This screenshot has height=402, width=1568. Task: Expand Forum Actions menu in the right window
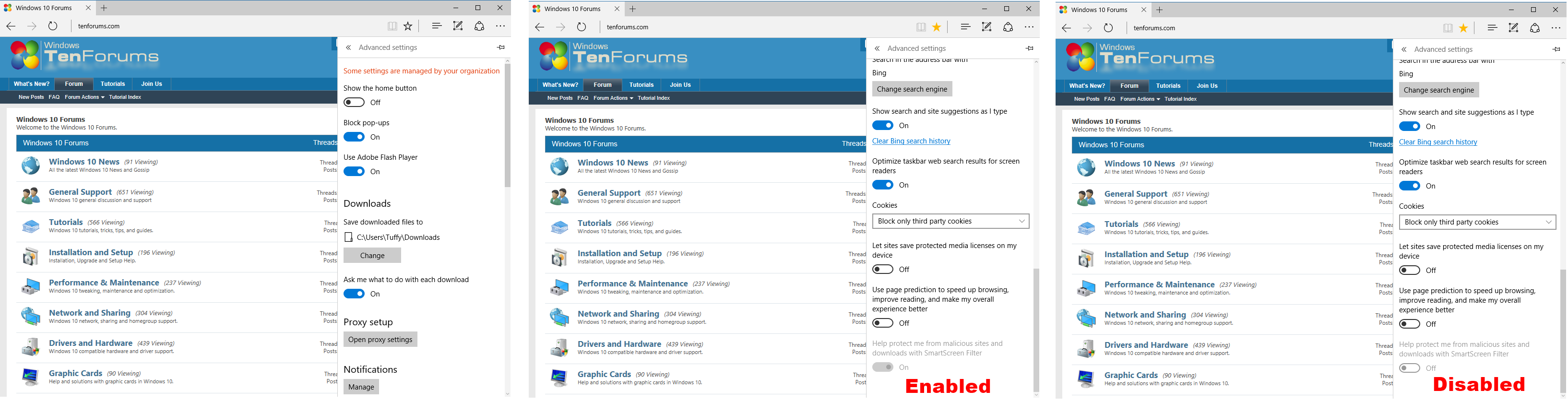pos(1140,99)
